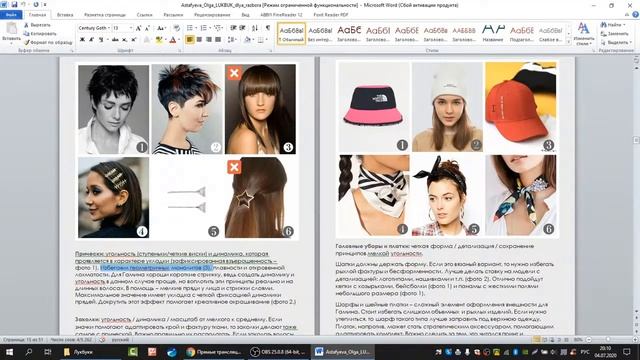Open Change Case (Aa) dropdown
Viewport: 640px width, 360px height.
click(161, 28)
